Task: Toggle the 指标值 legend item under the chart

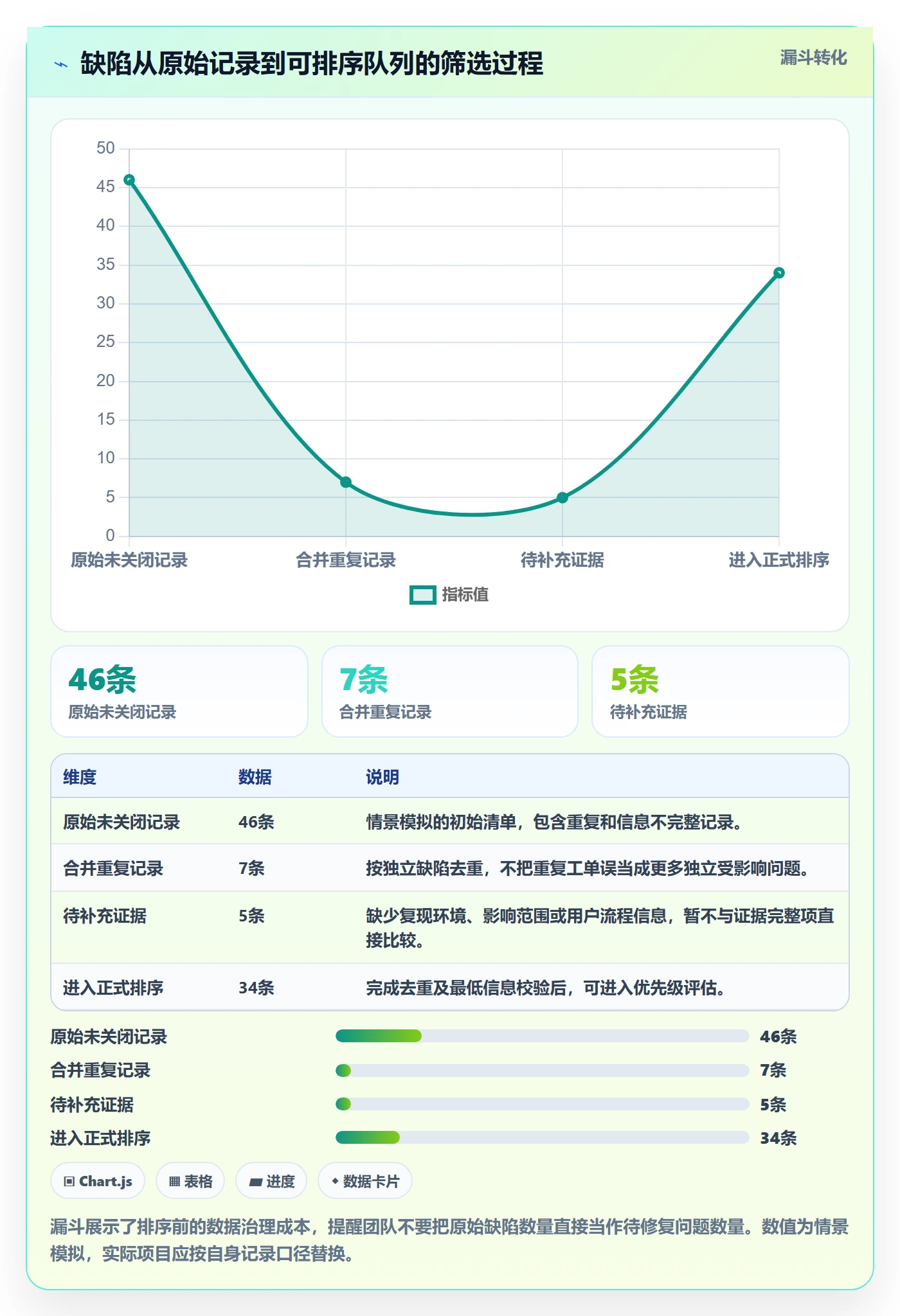Action: pos(449,595)
